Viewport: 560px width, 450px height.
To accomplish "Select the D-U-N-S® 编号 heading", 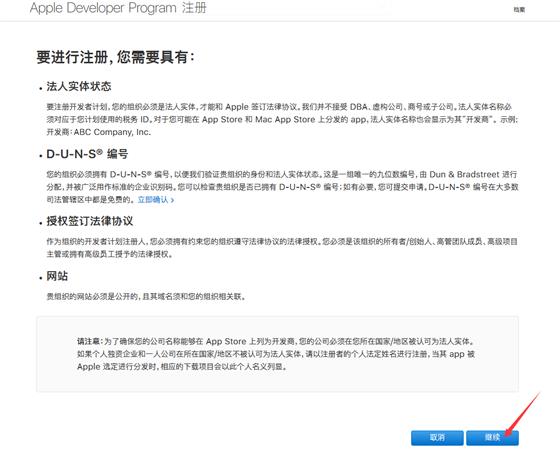I will [x=87, y=154].
